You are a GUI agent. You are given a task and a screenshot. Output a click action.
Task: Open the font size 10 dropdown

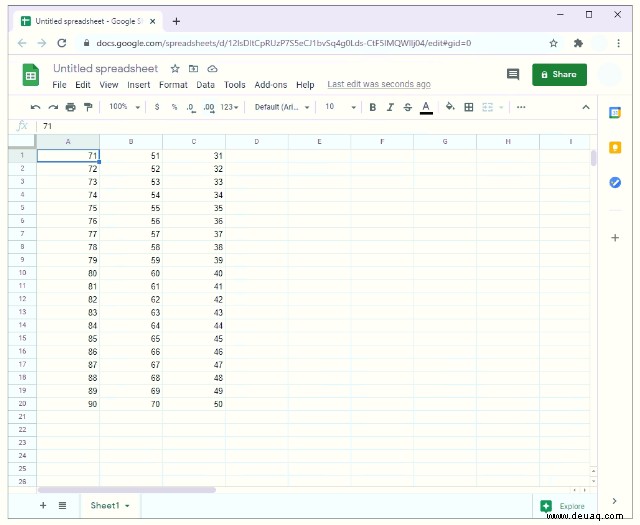coord(340,107)
